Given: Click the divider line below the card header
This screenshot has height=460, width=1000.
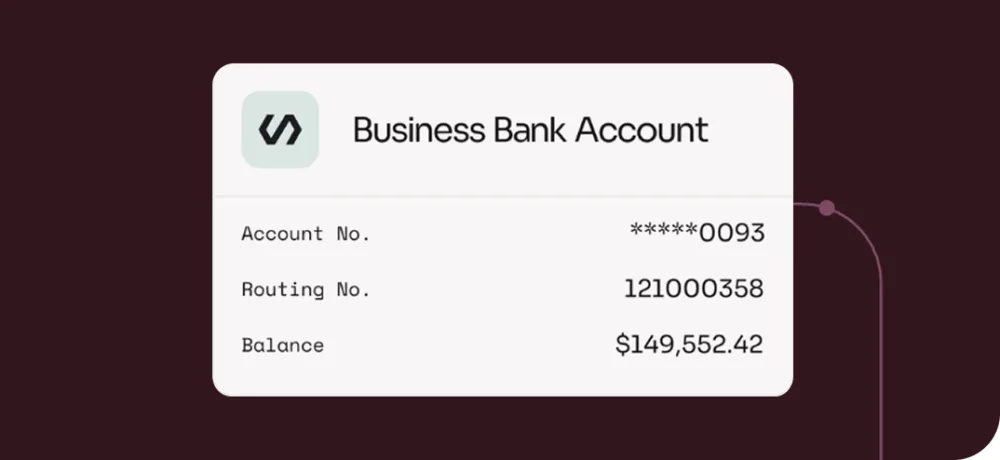Looking at the screenshot, I should click(502, 197).
